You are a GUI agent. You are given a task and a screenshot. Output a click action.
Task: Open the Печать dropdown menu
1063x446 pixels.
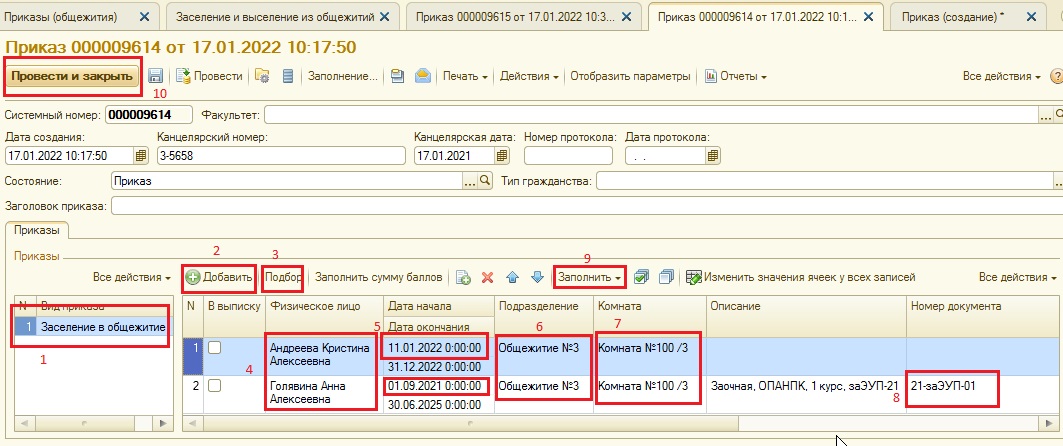pos(464,76)
